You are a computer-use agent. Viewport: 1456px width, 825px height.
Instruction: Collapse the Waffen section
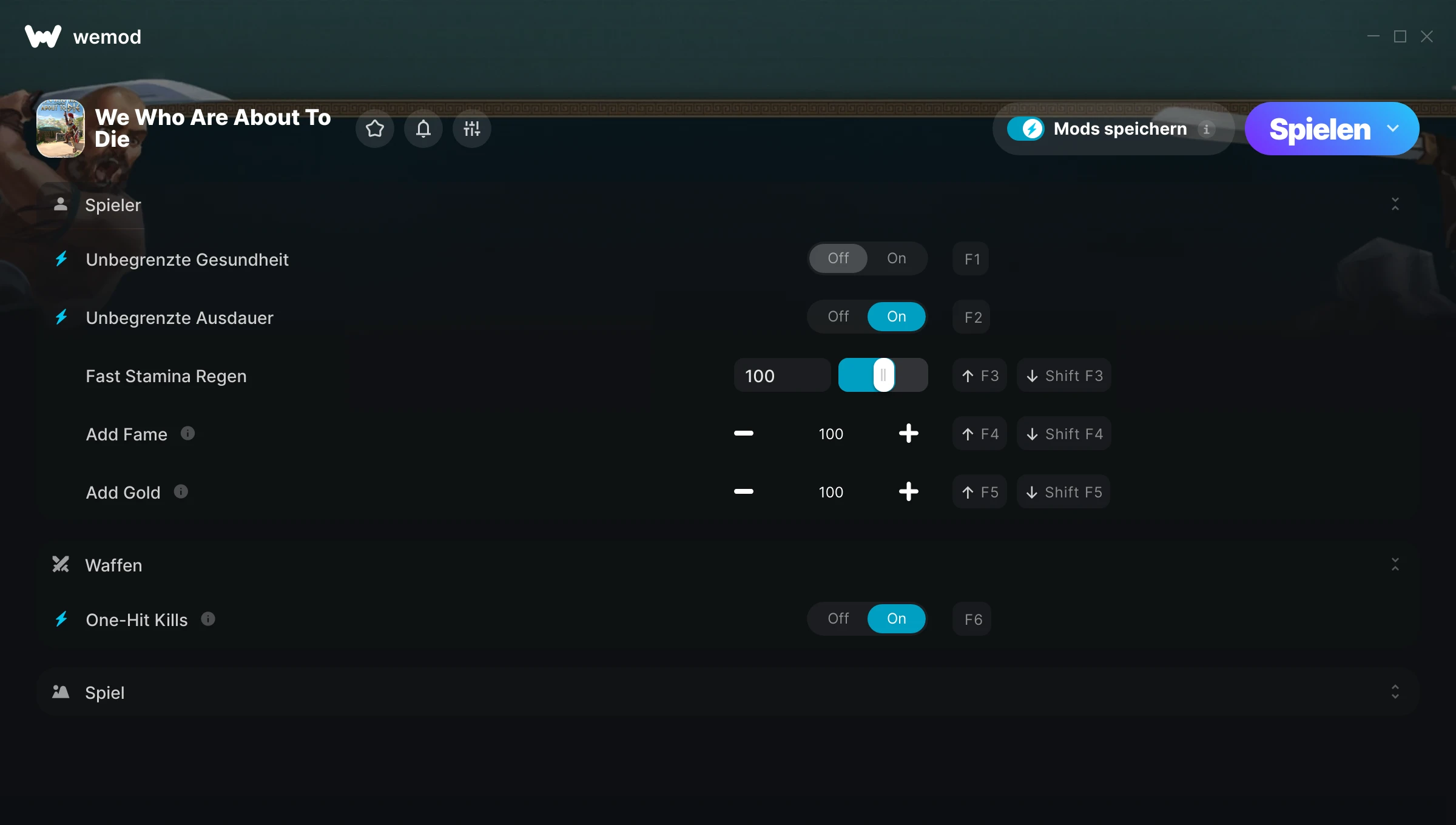[1395, 565]
